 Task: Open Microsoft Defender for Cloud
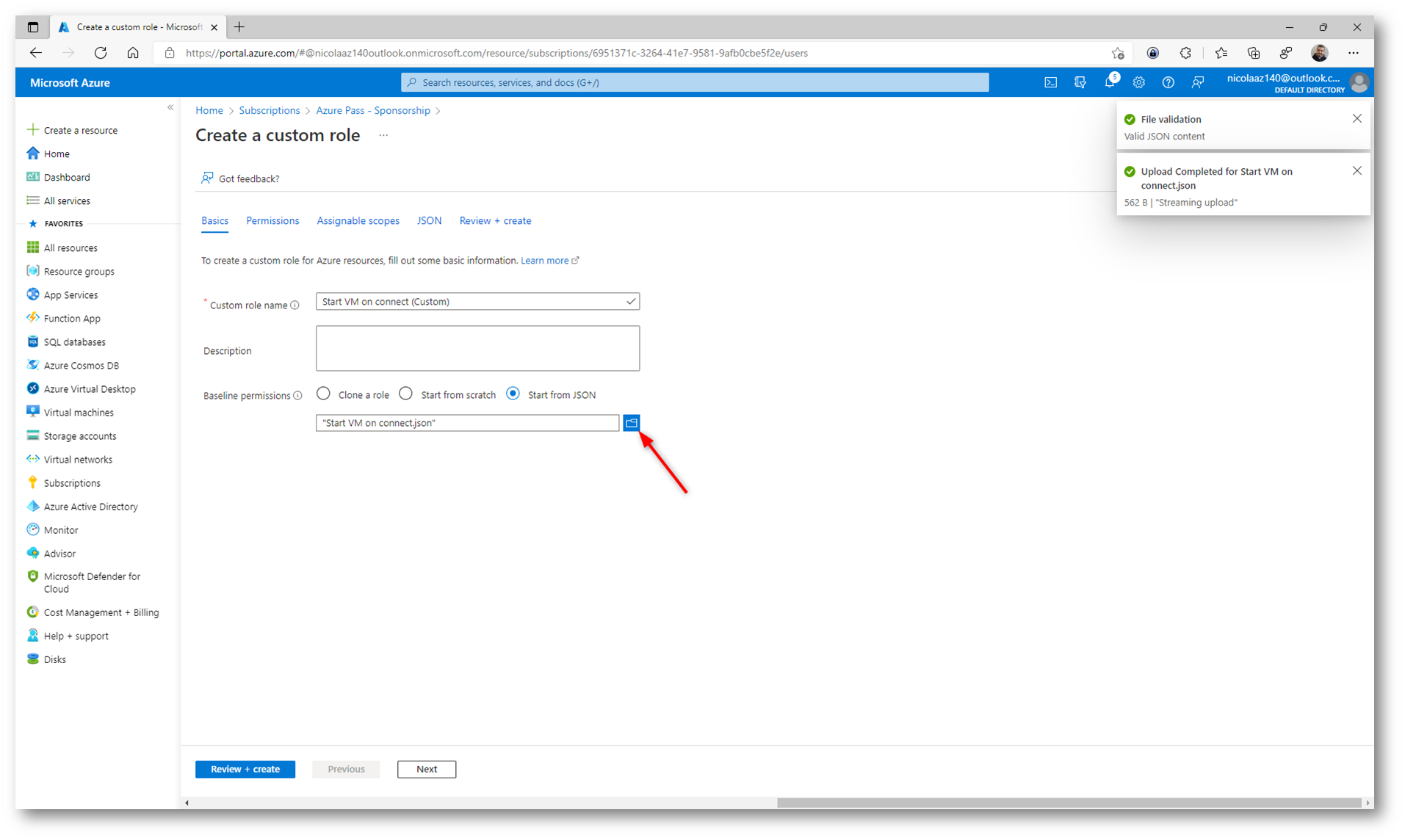[92, 583]
